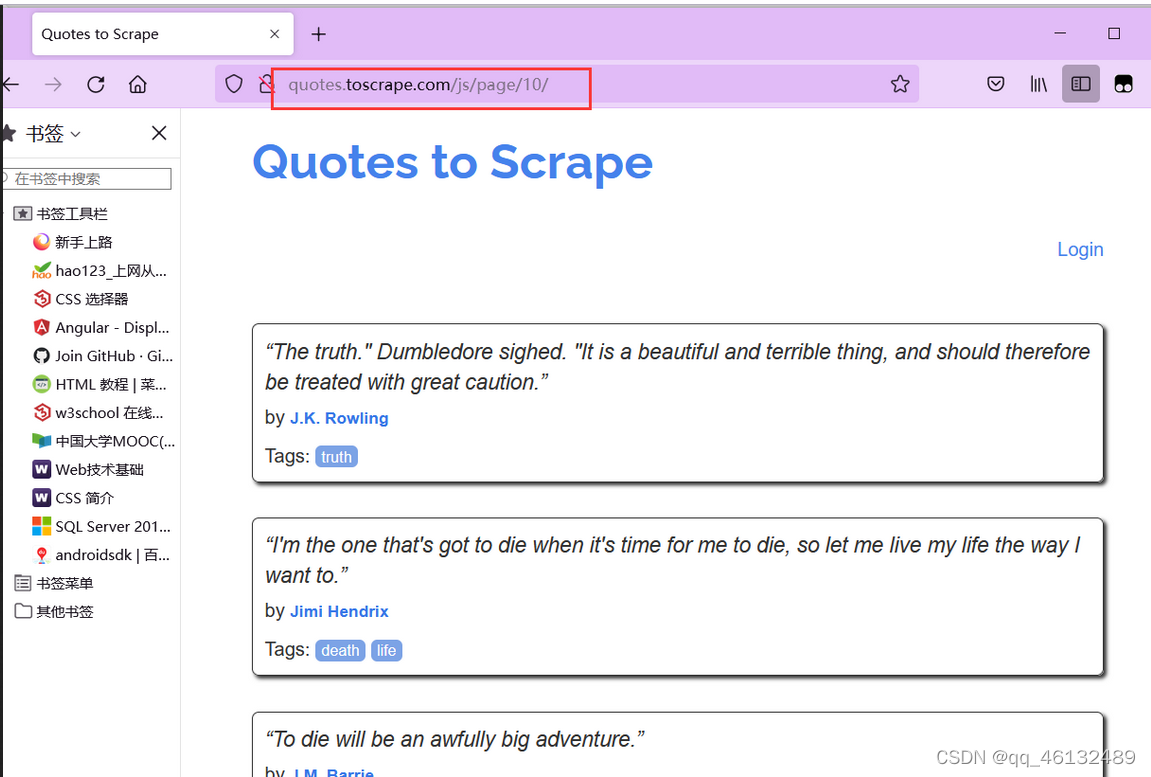Click the death tag
The width and height of the screenshot is (1151, 777).
click(x=340, y=651)
